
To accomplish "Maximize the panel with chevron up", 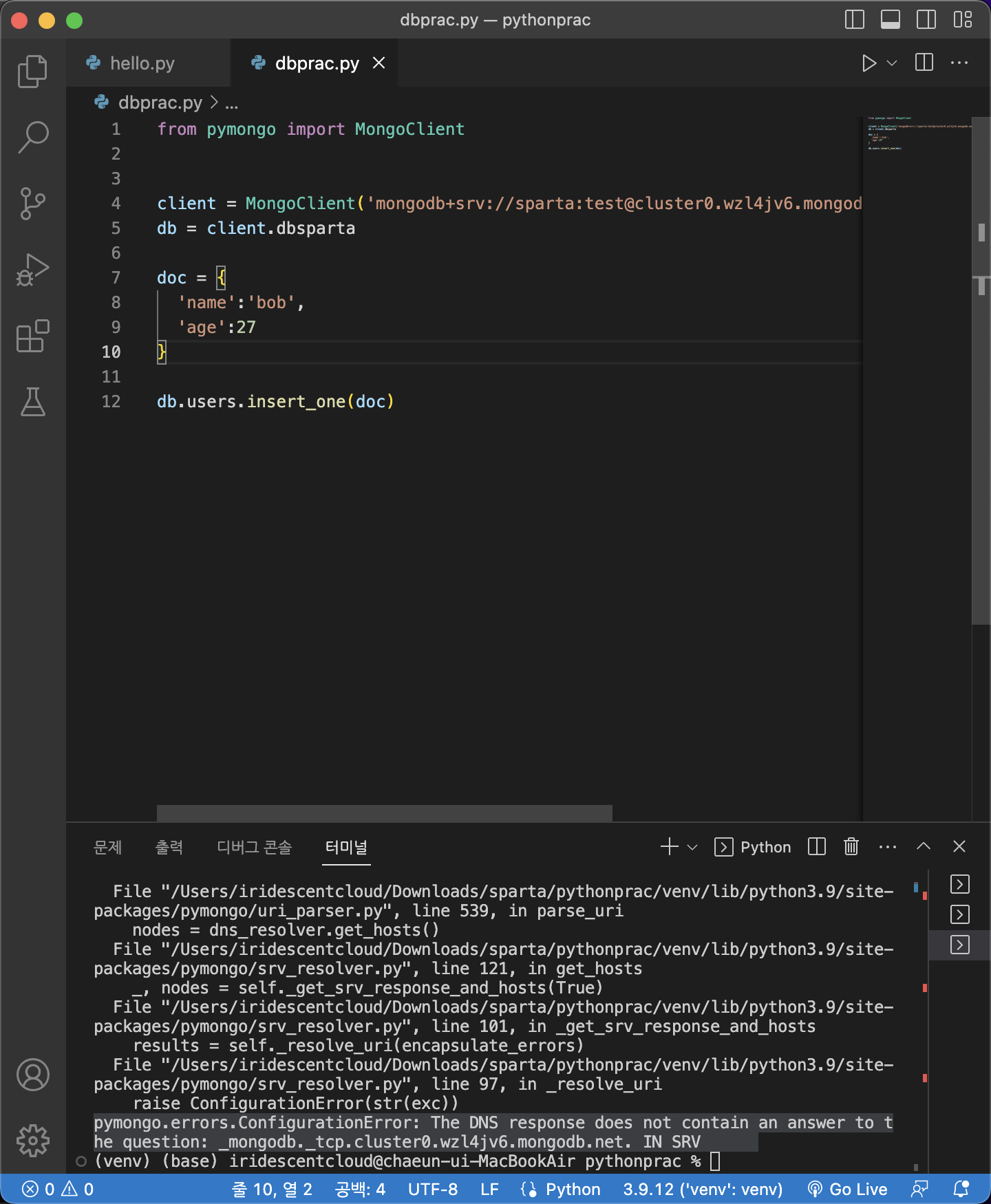I will tap(924, 847).
